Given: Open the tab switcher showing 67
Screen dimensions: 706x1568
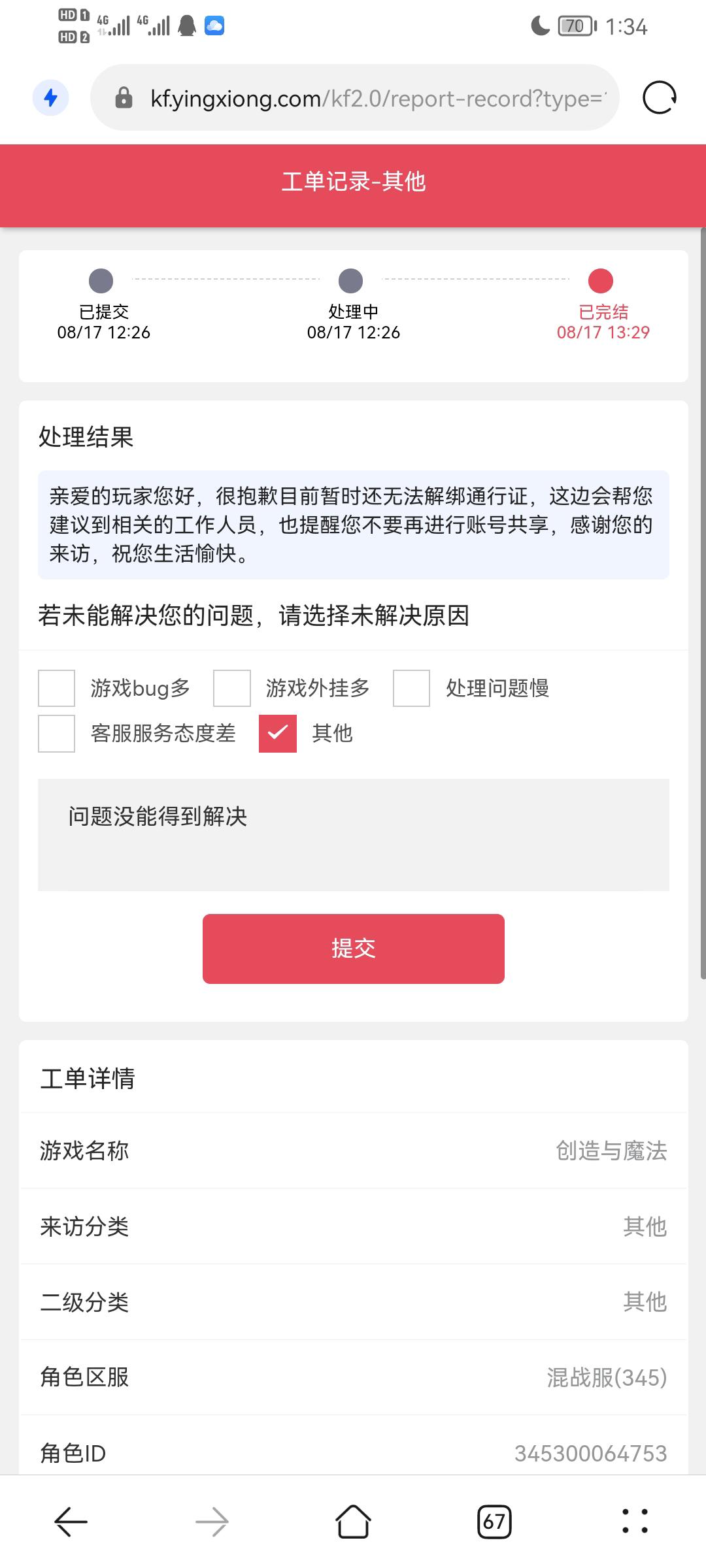Looking at the screenshot, I should point(494,1522).
